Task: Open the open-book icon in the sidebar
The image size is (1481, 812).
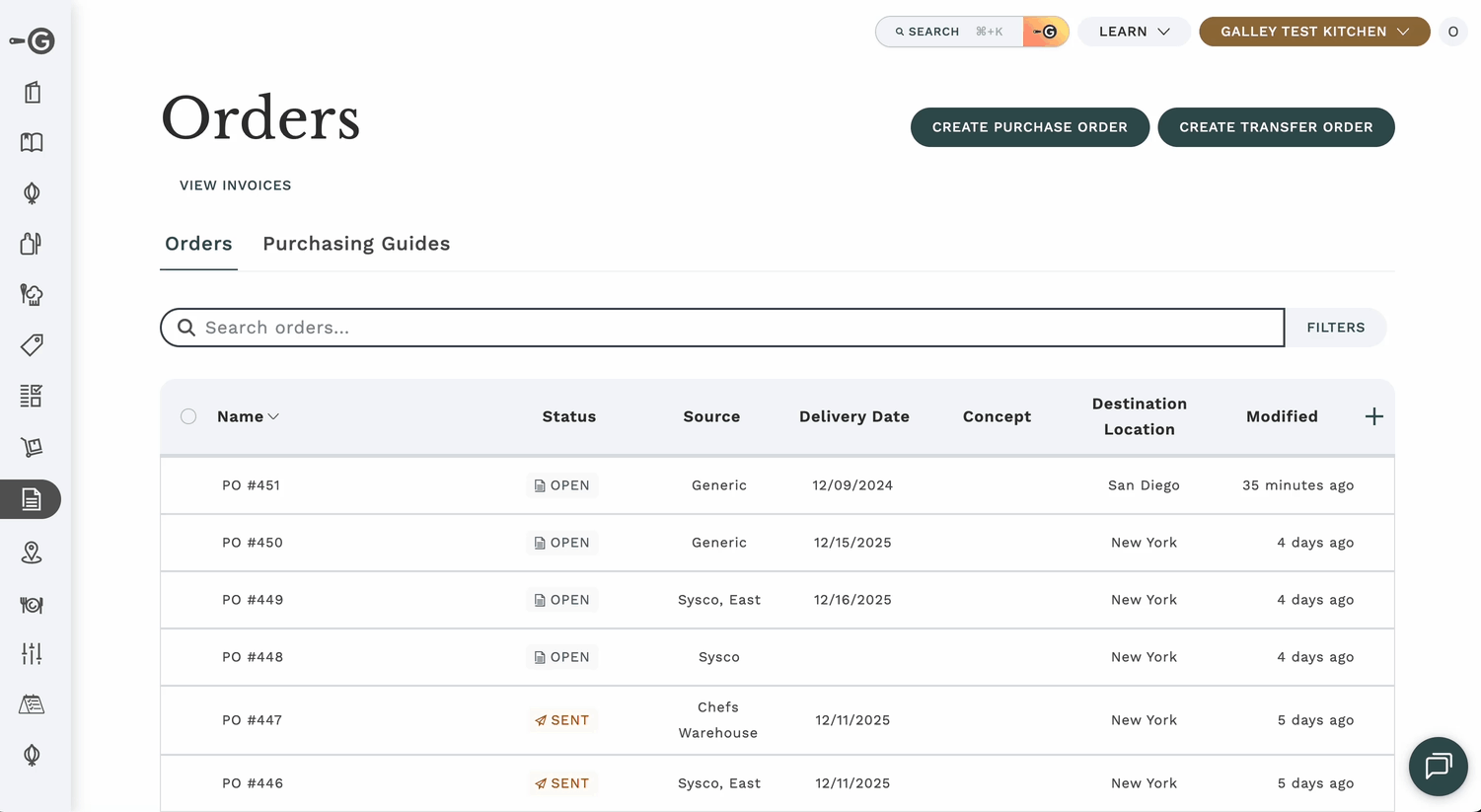Action: (32, 142)
